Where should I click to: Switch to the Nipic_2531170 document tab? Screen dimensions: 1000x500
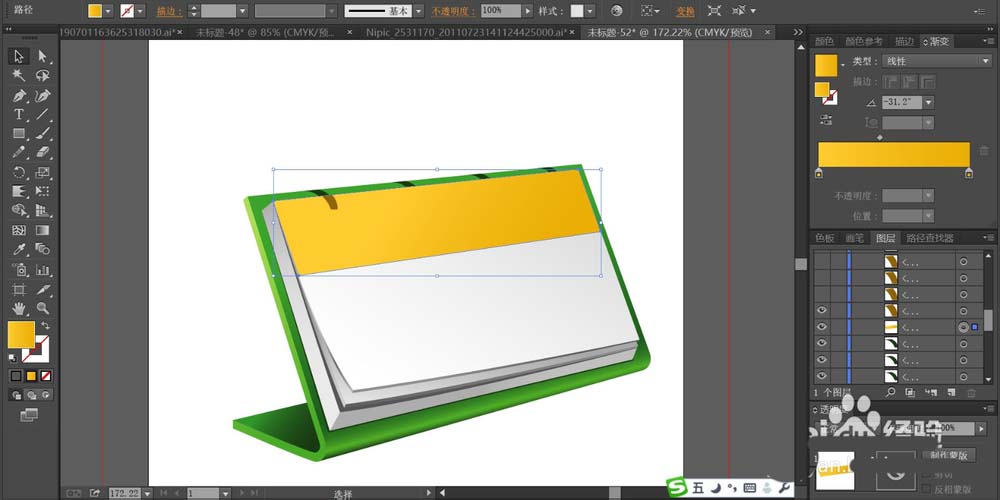coord(467,32)
